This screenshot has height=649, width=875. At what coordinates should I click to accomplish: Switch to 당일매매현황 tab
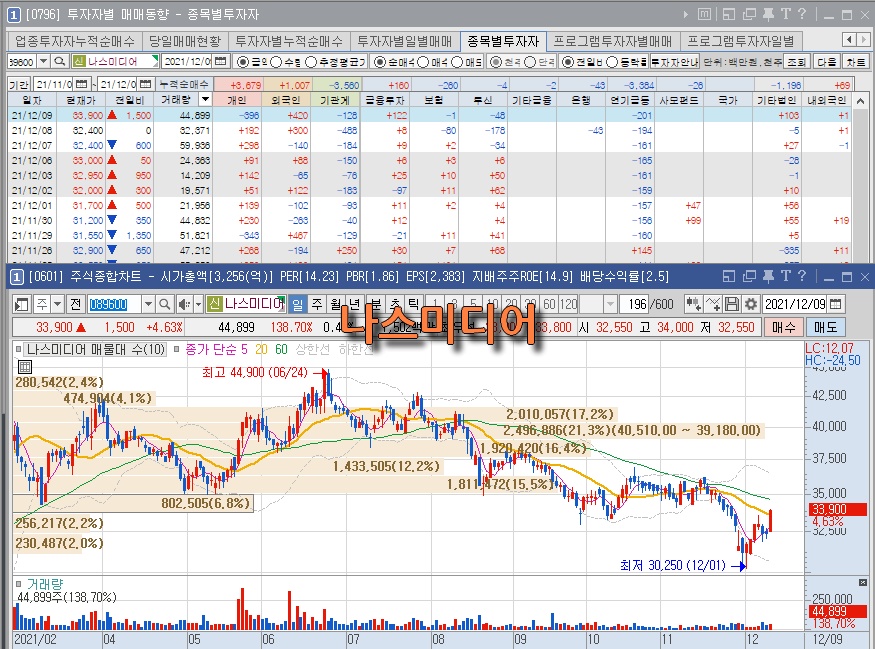tap(185, 41)
